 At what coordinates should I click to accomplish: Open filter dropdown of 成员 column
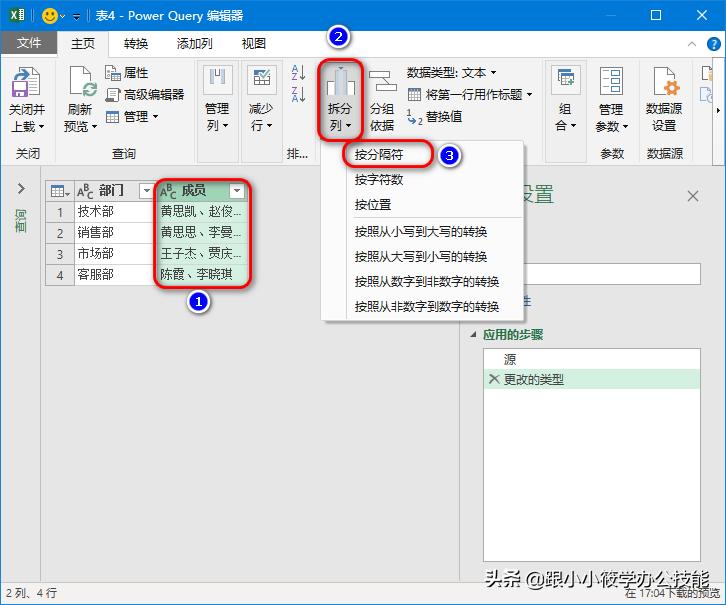[x=237, y=191]
